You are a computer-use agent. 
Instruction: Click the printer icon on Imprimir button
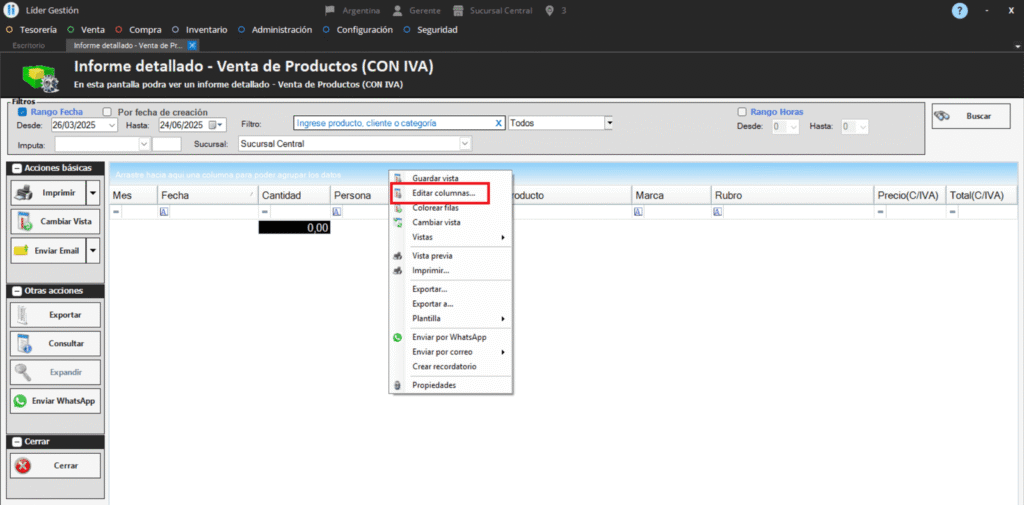coord(26,192)
